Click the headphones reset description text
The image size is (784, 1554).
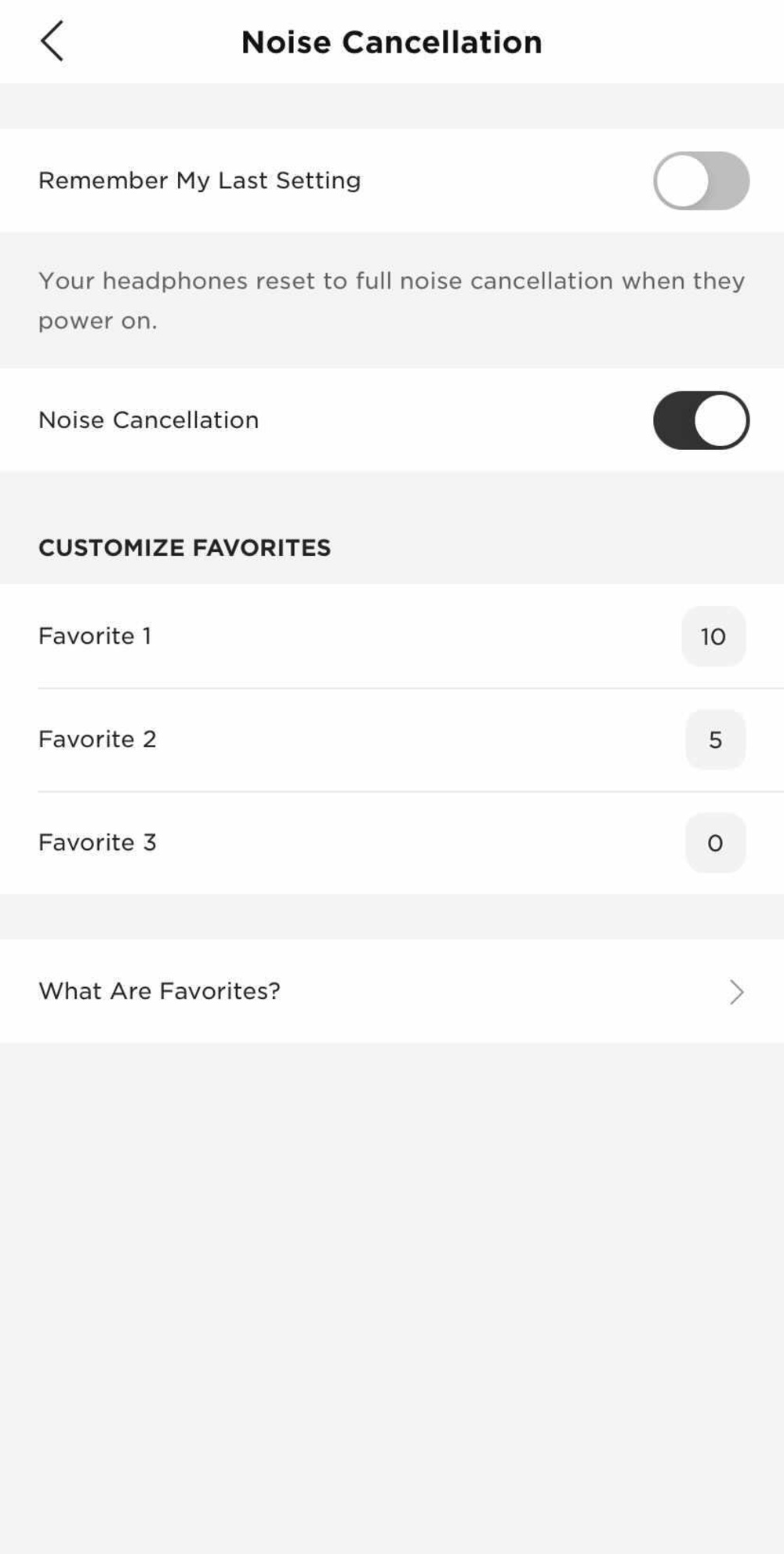(x=390, y=300)
